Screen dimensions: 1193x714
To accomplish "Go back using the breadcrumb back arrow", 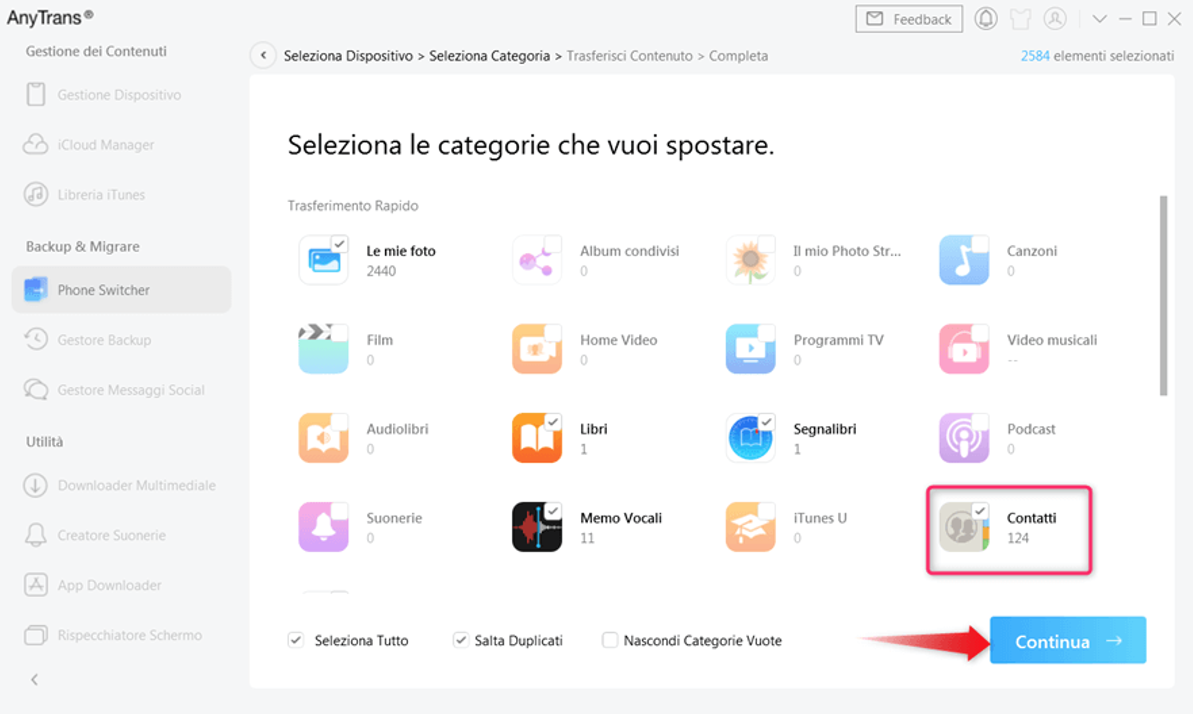I will tap(263, 56).
